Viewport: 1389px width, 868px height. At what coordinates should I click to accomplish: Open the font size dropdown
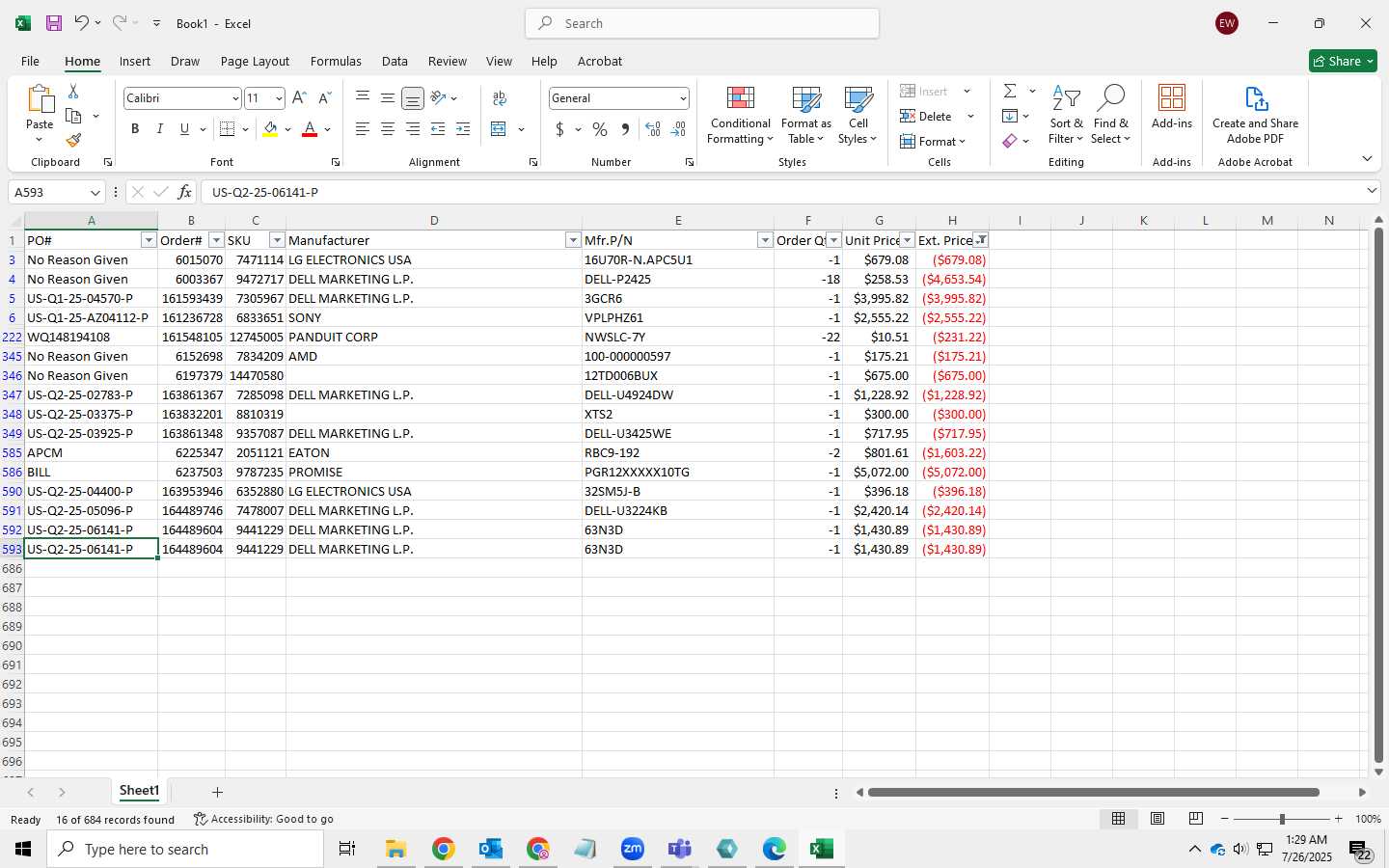[x=279, y=98]
